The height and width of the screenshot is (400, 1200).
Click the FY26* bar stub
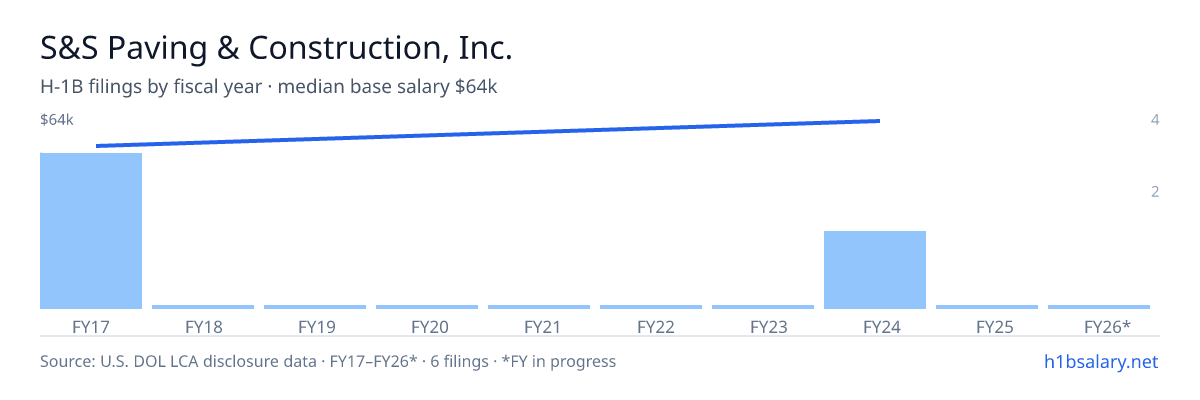[x=1099, y=307]
